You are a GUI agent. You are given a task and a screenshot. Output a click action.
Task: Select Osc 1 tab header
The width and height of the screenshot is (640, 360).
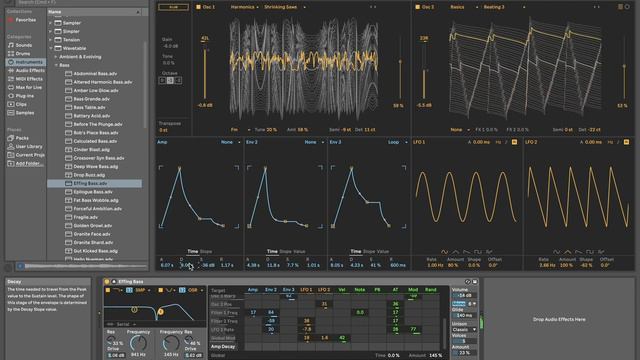pos(208,7)
